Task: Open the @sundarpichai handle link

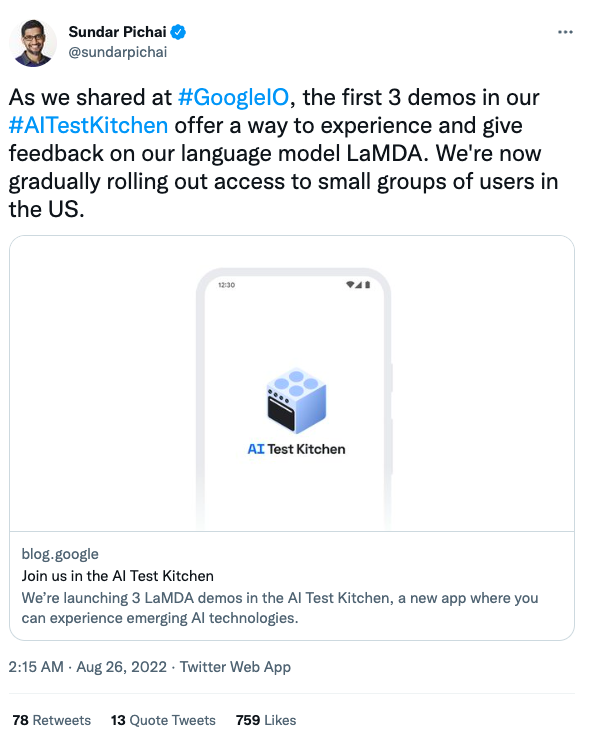Action: click(118, 52)
